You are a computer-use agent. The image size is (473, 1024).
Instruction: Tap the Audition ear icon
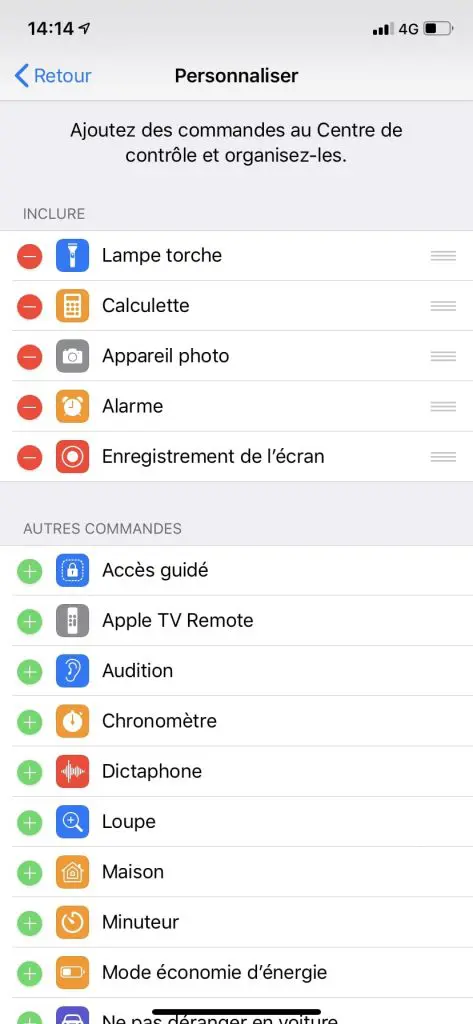[x=72, y=671]
